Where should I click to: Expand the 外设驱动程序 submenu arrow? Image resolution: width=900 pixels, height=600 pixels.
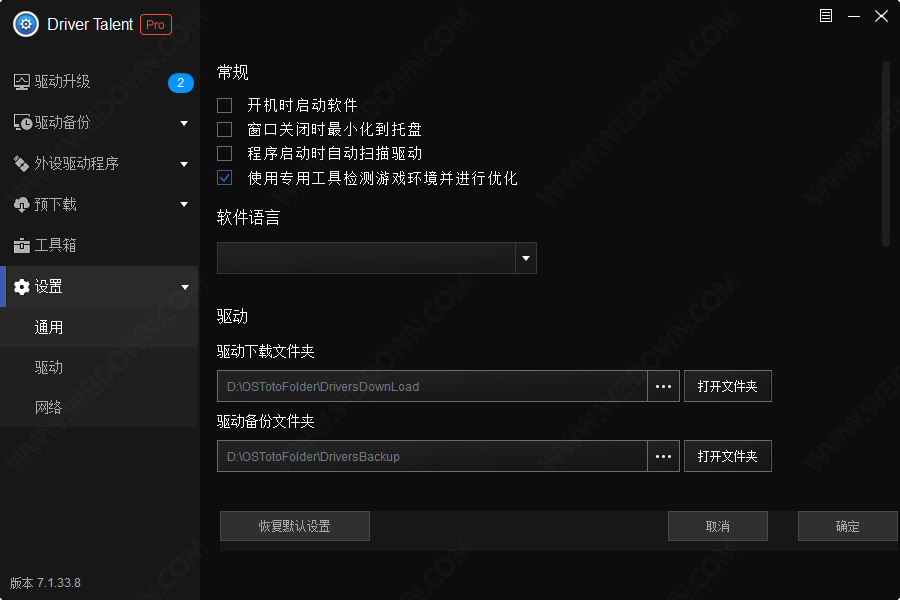184,164
